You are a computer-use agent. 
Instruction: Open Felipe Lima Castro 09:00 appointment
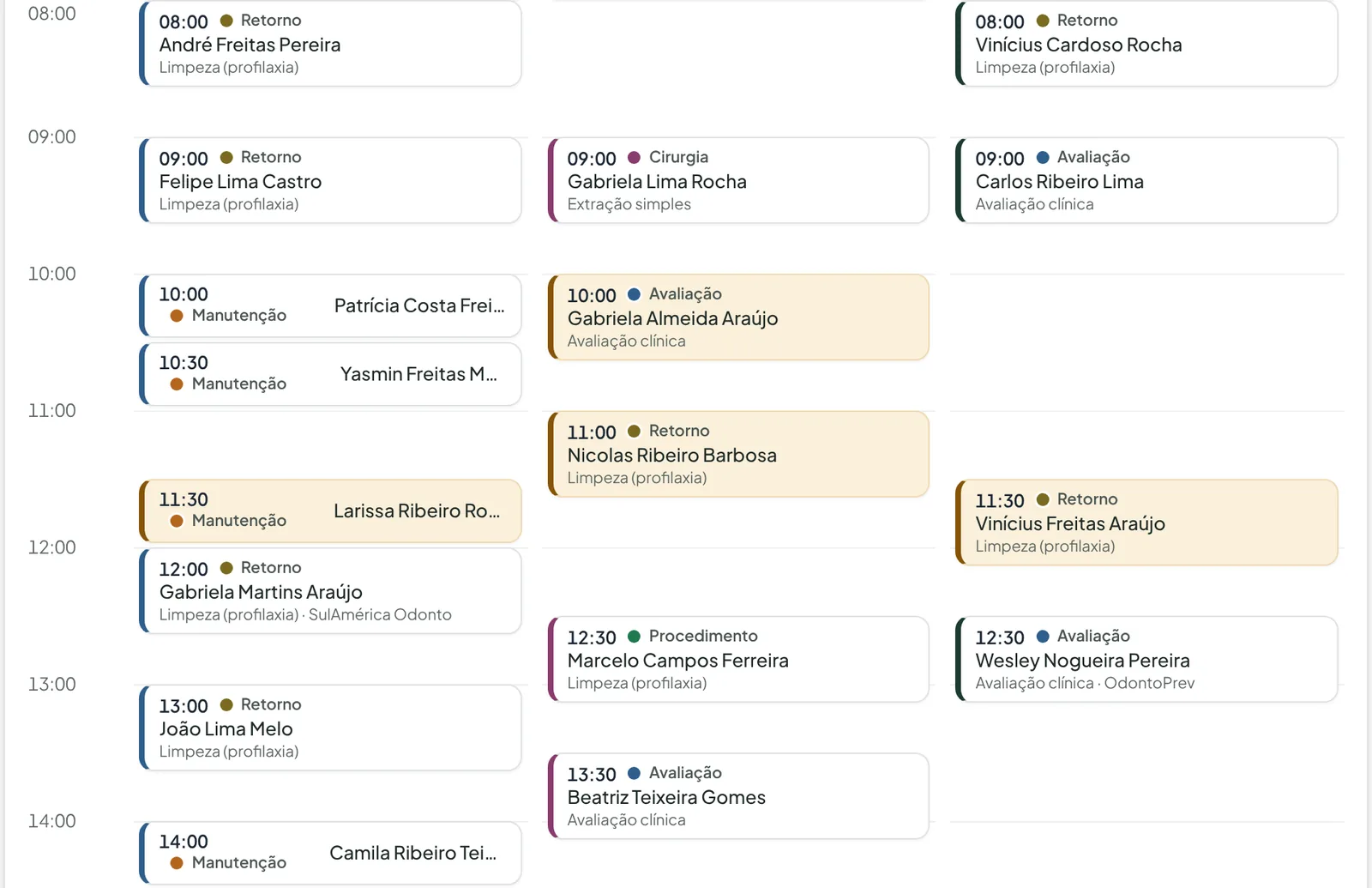point(330,180)
